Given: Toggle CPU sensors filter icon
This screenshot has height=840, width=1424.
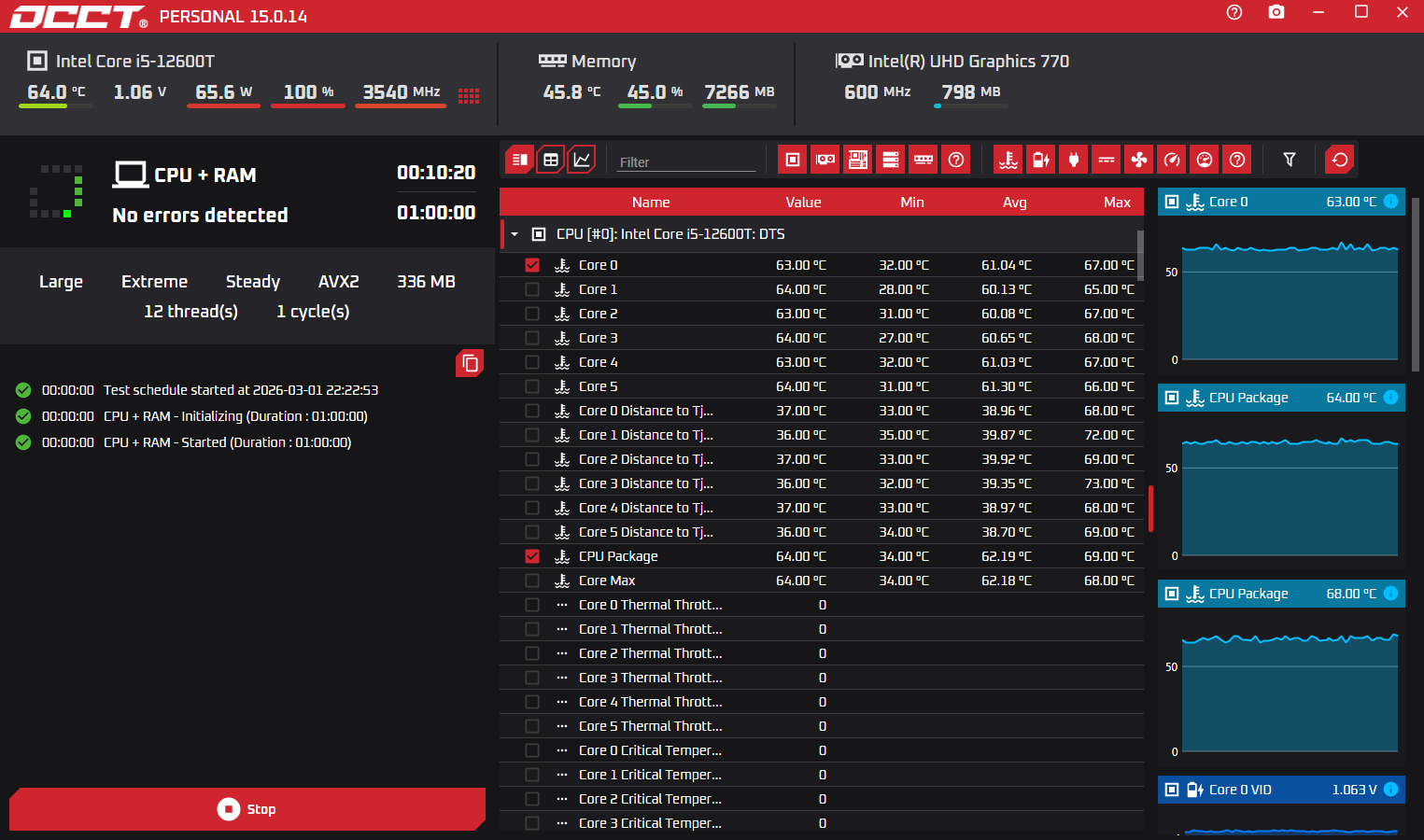Looking at the screenshot, I should click(793, 160).
